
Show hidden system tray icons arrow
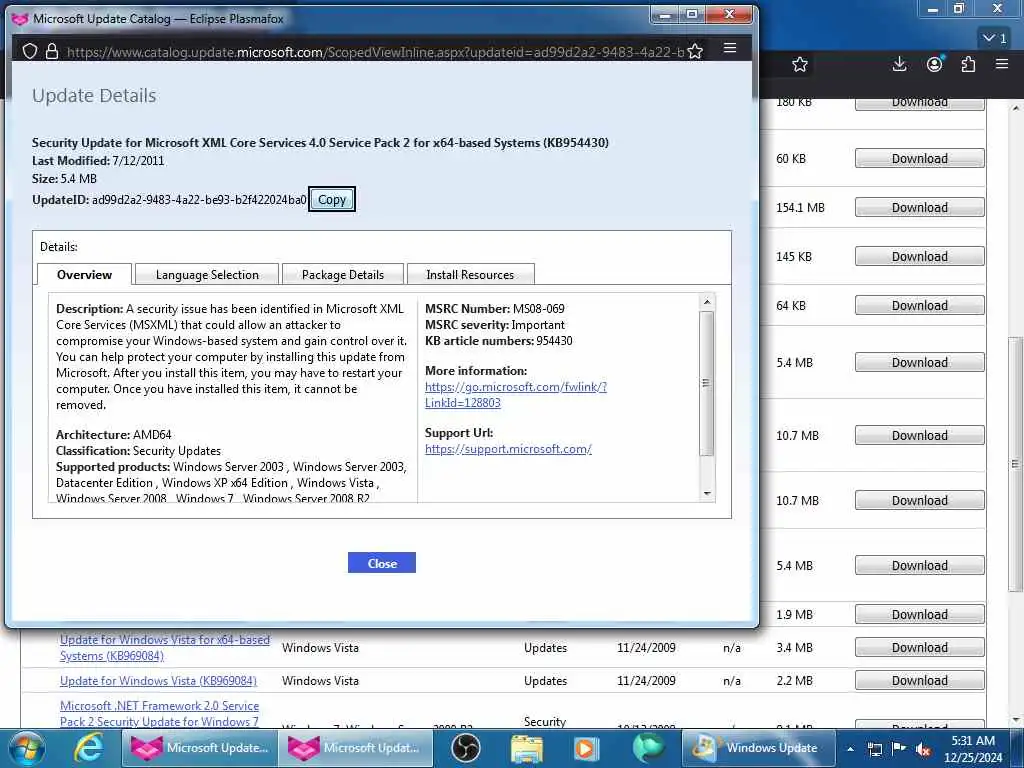click(x=850, y=749)
